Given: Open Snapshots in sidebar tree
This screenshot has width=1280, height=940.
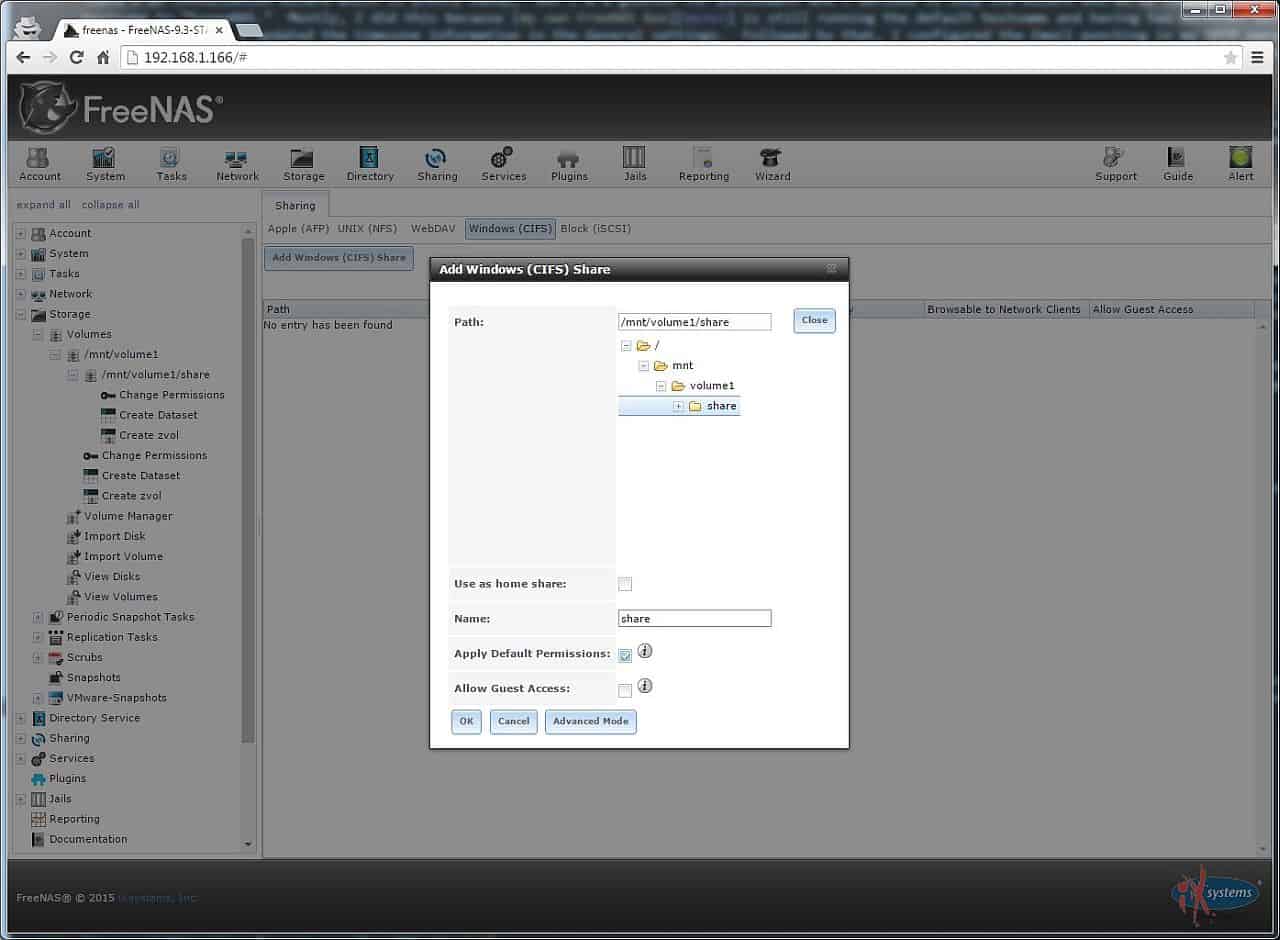Looking at the screenshot, I should click(93, 677).
